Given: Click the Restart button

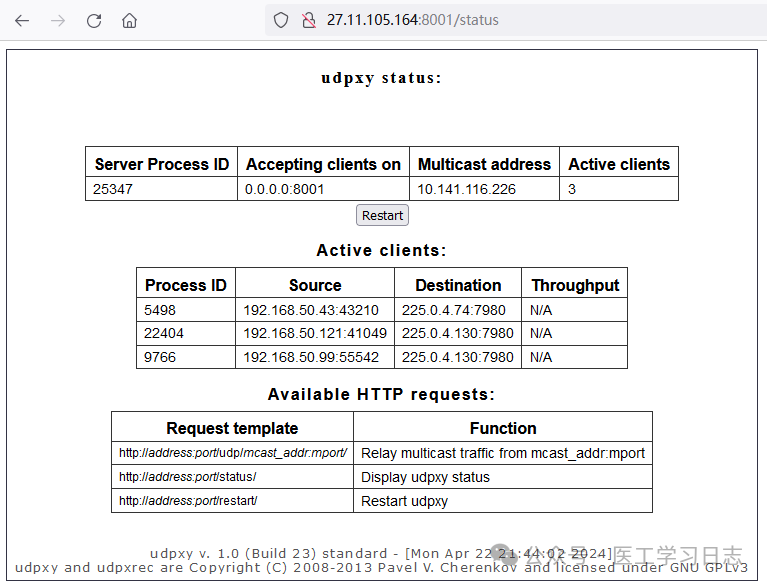Looking at the screenshot, I should [382, 215].
